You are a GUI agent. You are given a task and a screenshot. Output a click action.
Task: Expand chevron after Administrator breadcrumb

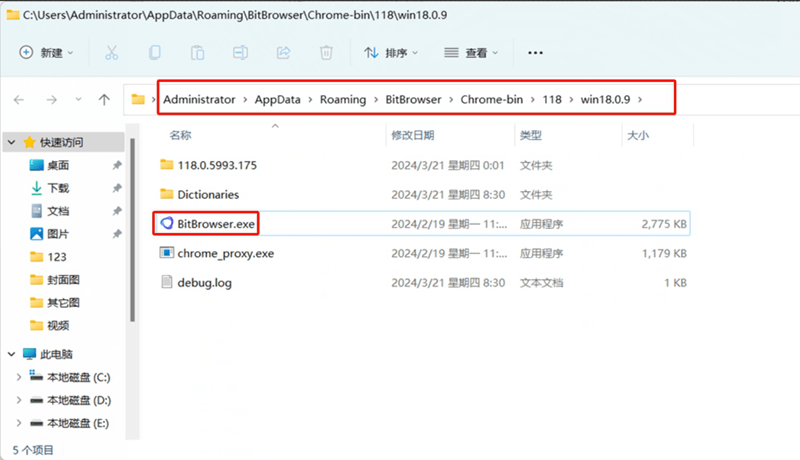pyautogui.click(x=245, y=99)
